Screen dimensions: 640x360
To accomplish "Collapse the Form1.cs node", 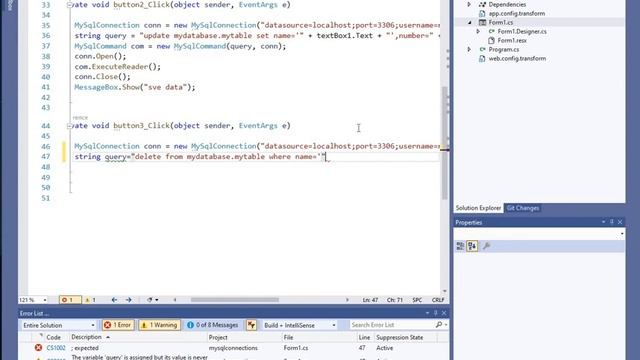I will [469, 22].
